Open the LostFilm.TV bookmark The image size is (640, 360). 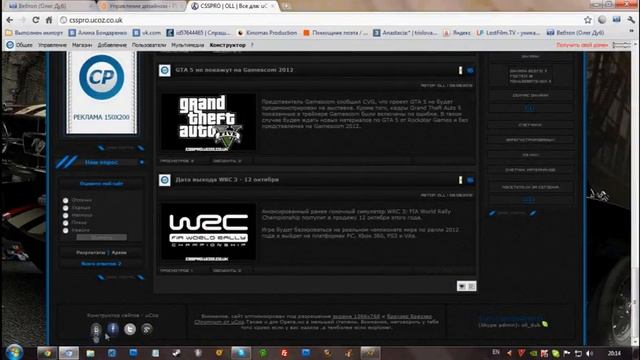[508, 33]
